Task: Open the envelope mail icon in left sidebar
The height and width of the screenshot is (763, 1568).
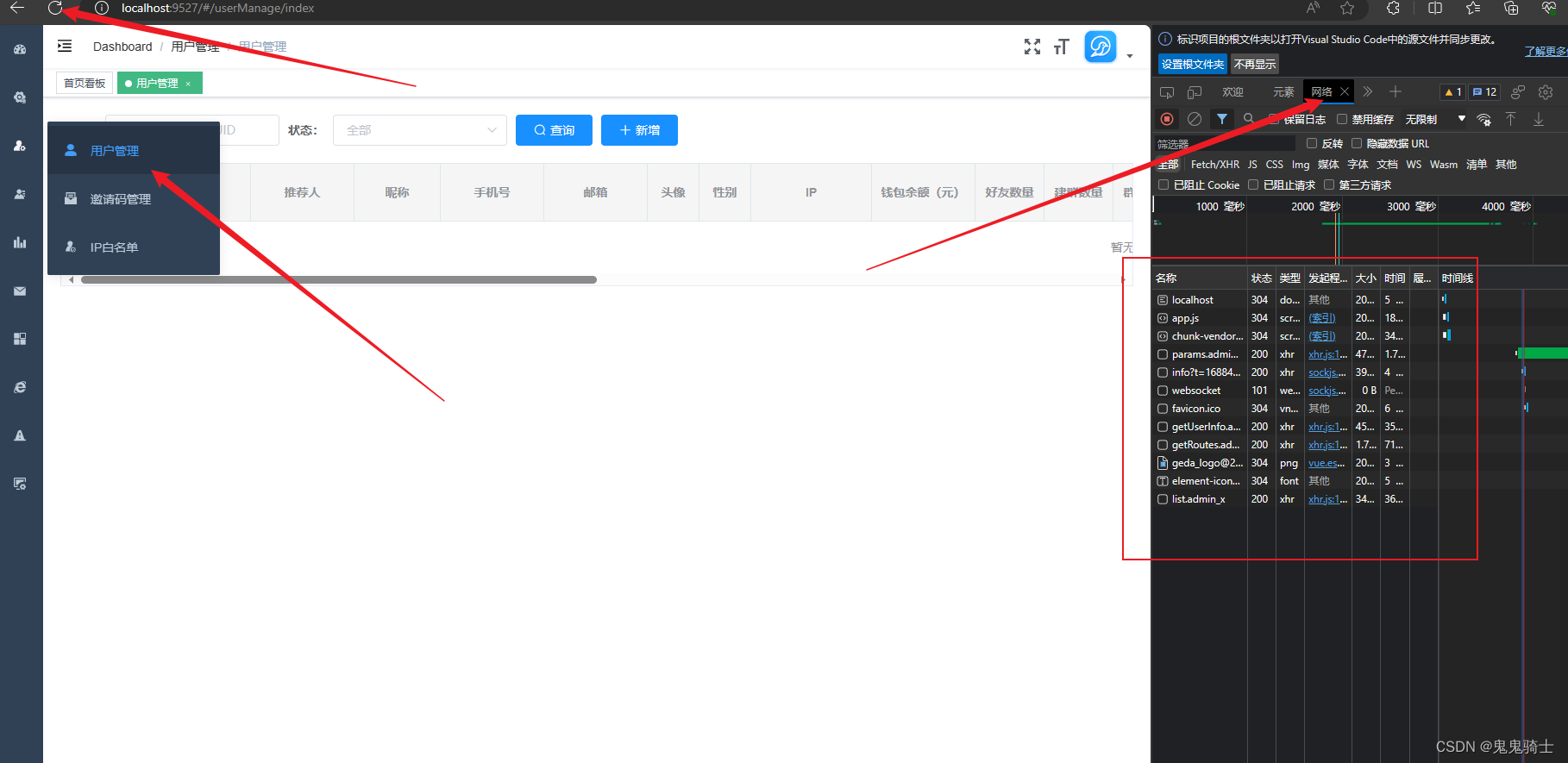Action: point(20,291)
